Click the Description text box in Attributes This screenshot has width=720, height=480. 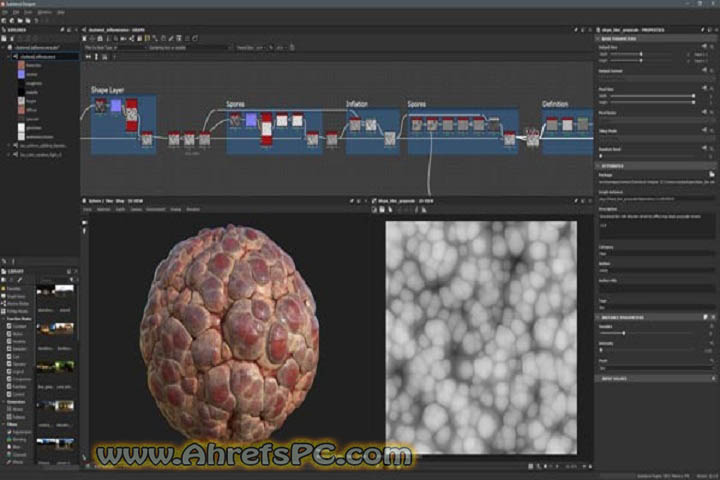(657, 226)
